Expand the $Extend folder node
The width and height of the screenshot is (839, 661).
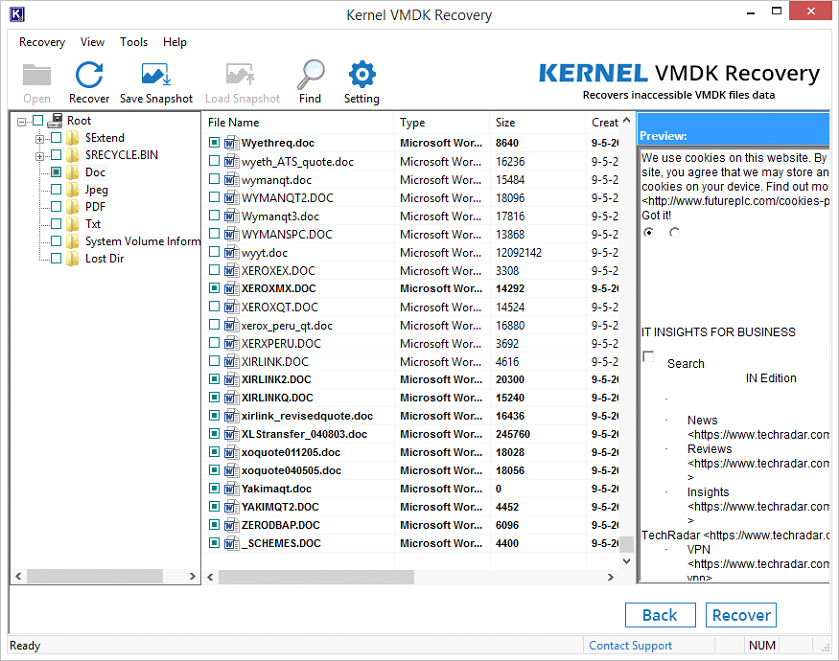pos(40,138)
